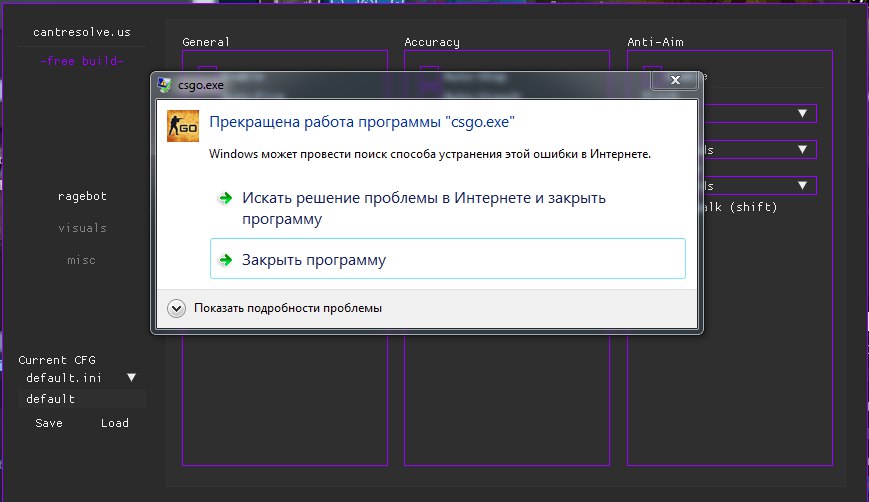The height and width of the screenshot is (502, 869).
Task: Click the '-free build-' label
Action: [81, 61]
